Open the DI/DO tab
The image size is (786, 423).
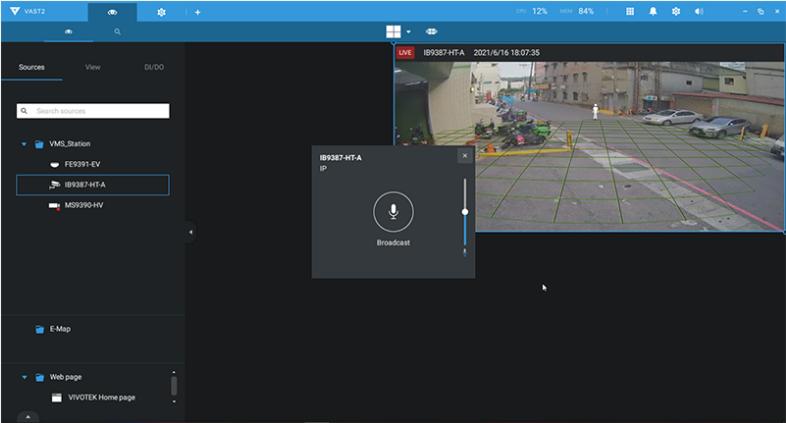pyautogui.click(x=154, y=67)
